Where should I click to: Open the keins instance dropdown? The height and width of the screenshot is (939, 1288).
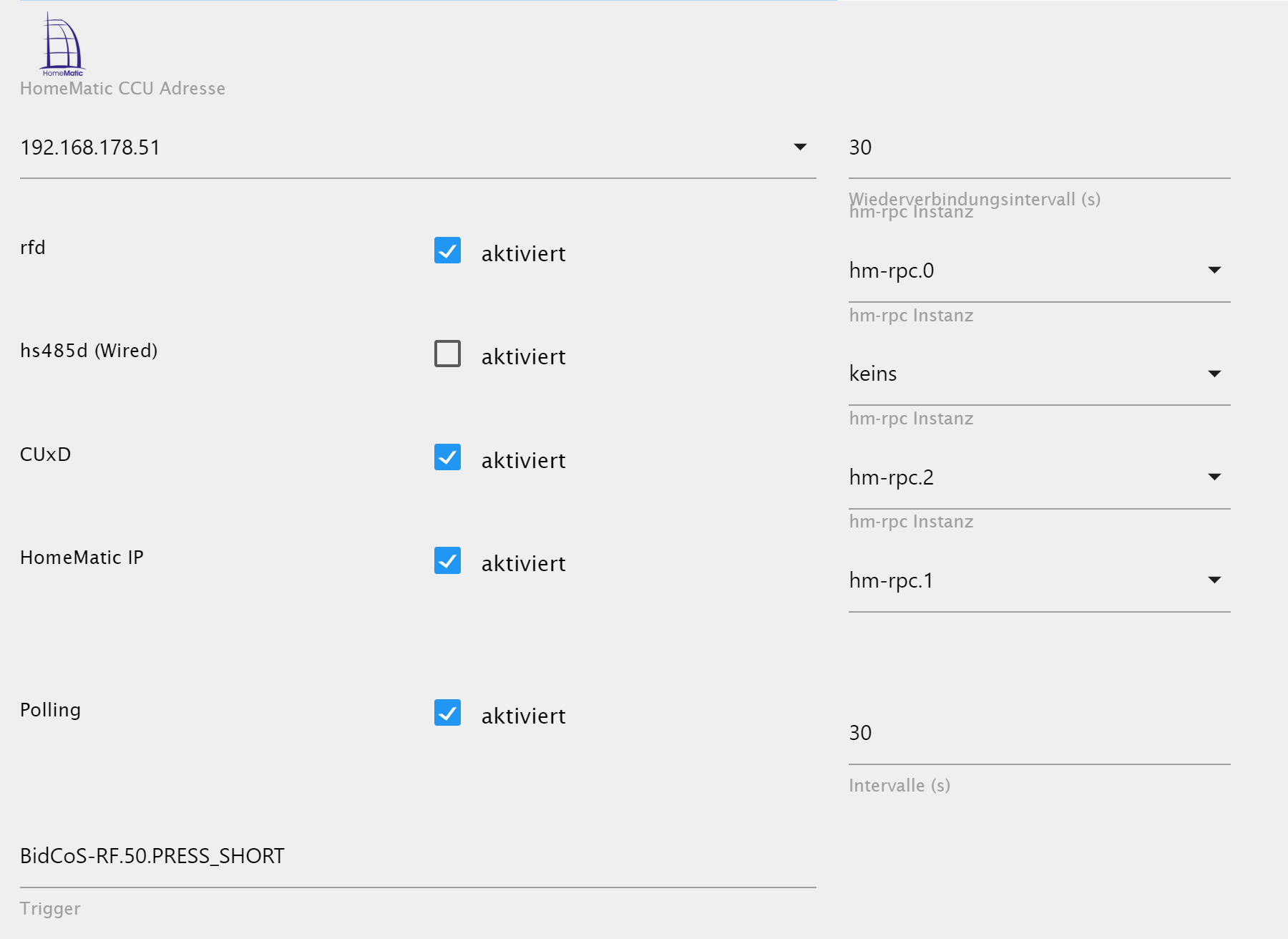1214,374
